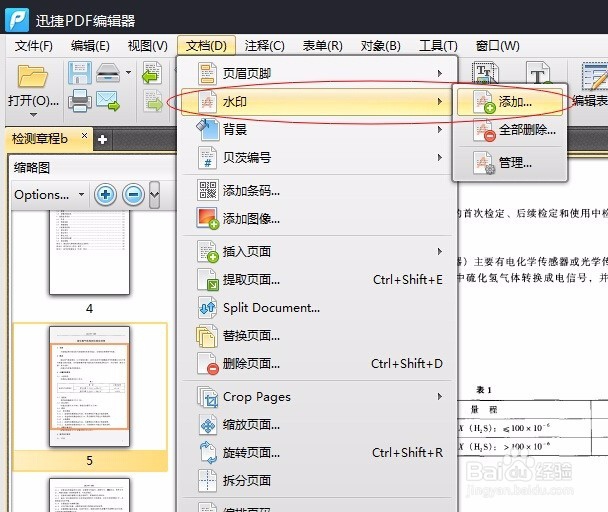Open the 文件(F) menu
The image size is (608, 512).
(x=34, y=46)
